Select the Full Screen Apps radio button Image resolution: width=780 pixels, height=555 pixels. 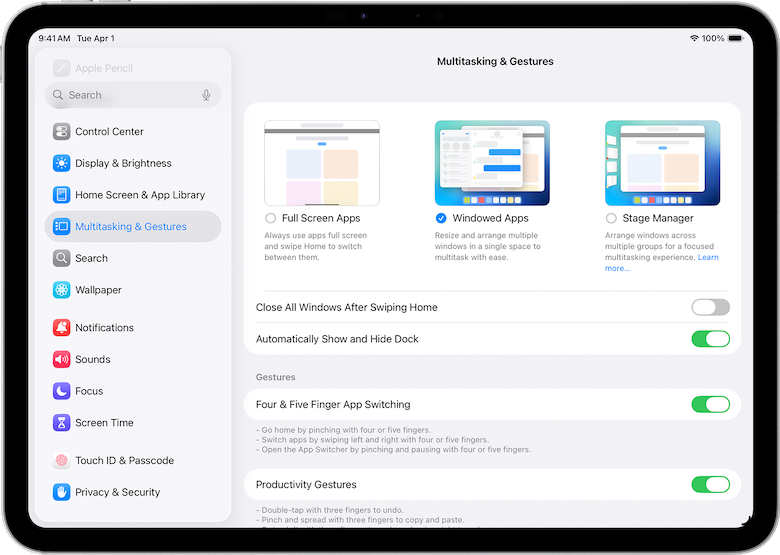click(x=271, y=218)
